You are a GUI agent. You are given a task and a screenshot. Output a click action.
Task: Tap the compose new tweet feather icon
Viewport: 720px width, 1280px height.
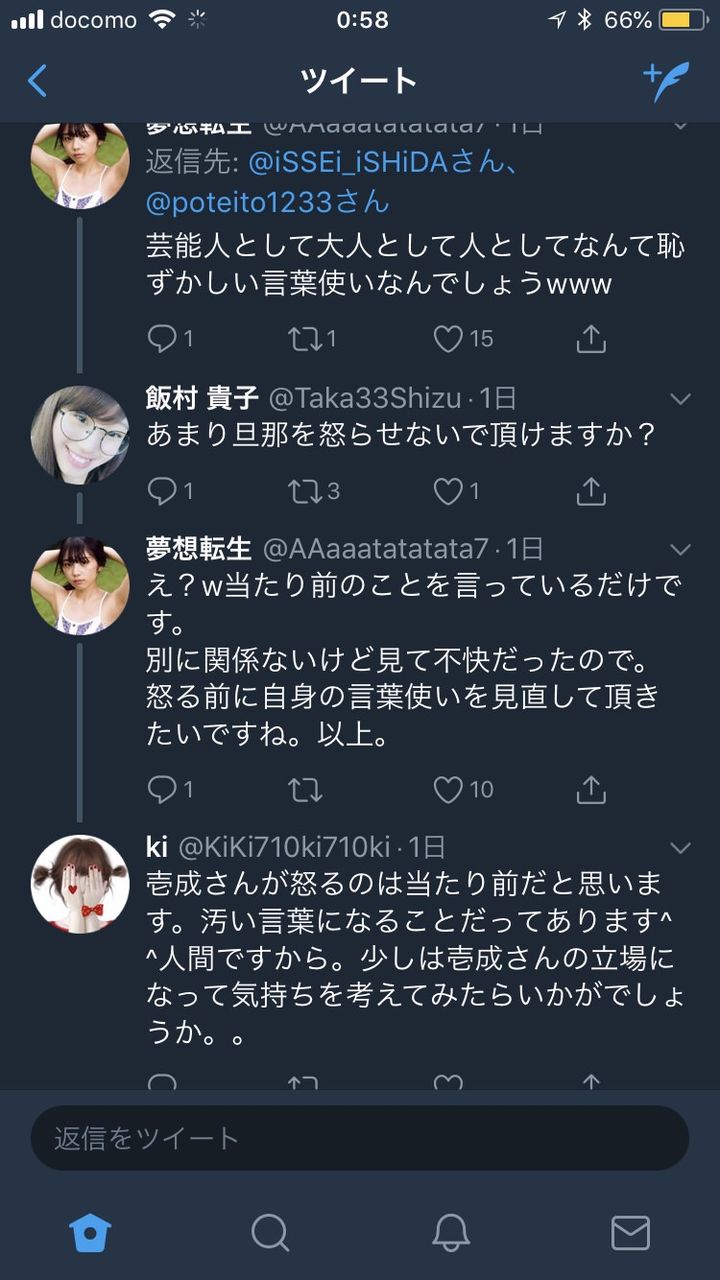[x=666, y=80]
